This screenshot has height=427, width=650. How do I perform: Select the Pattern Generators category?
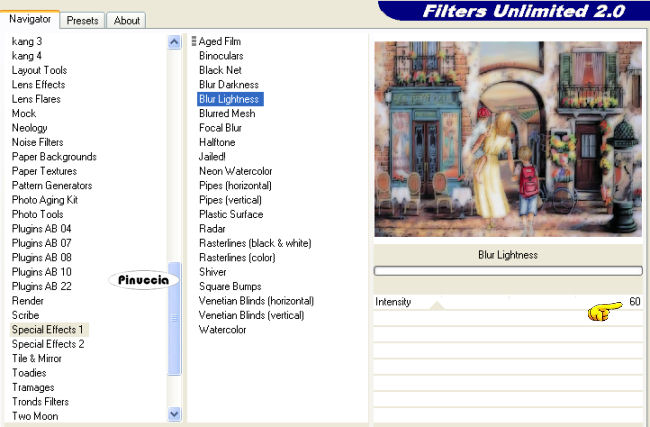click(x=52, y=185)
